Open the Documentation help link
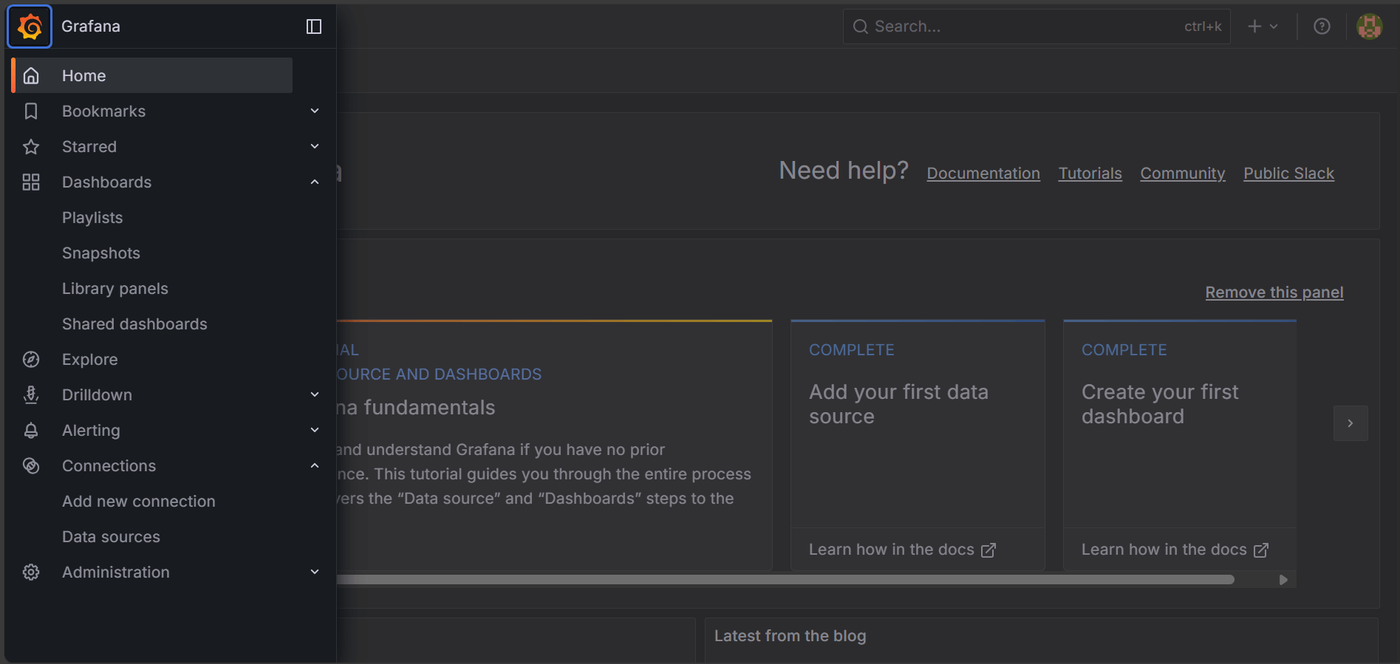Screen dimensions: 1400x664 pos(983,173)
